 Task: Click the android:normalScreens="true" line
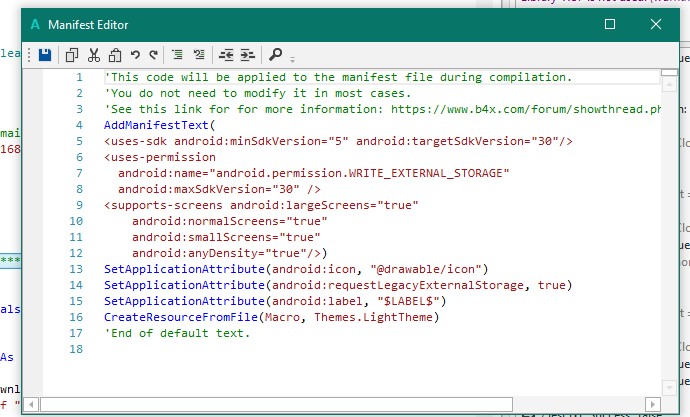point(229,221)
